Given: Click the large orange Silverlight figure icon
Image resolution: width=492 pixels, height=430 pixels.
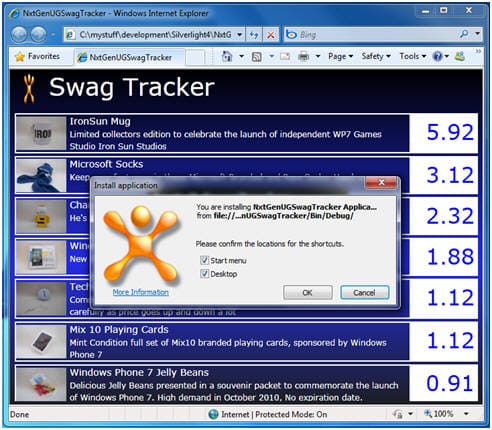Looking at the screenshot, I should [x=141, y=244].
